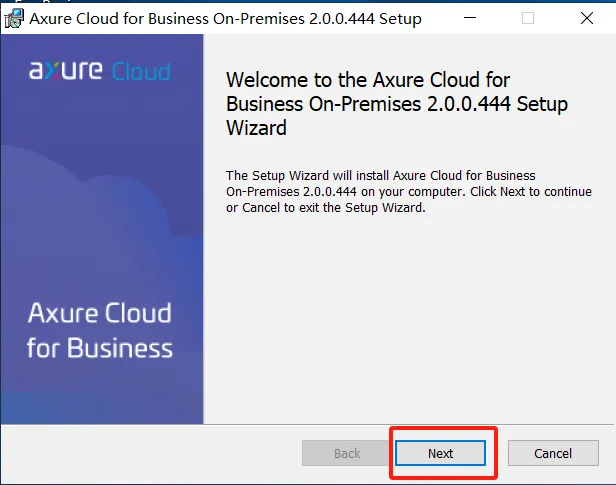This screenshot has width=616, height=485.
Task: Click the 'The Setup Wizard will install' paragraph
Action: coord(409,191)
